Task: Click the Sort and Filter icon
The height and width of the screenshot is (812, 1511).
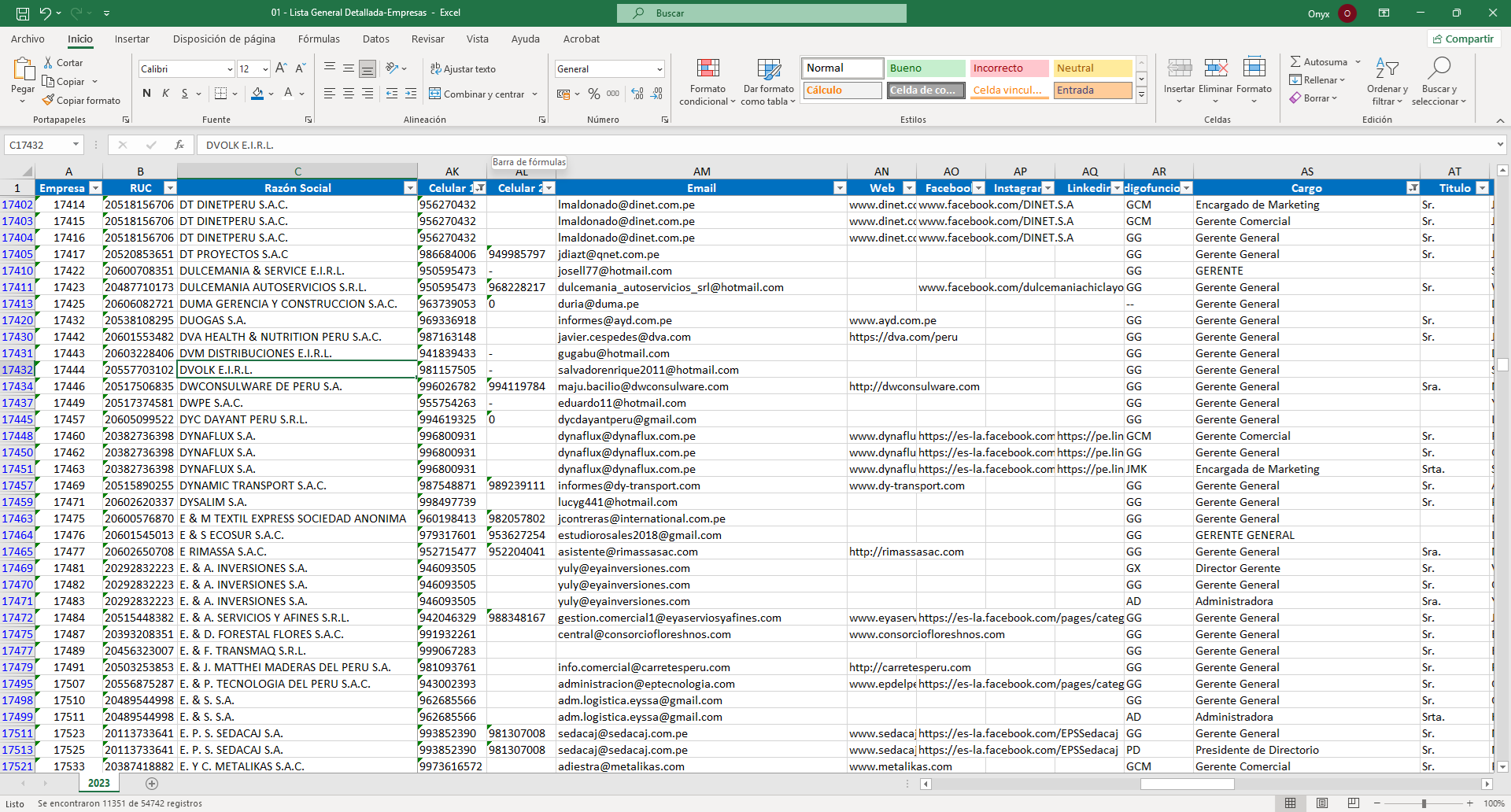Action: 1387,69
